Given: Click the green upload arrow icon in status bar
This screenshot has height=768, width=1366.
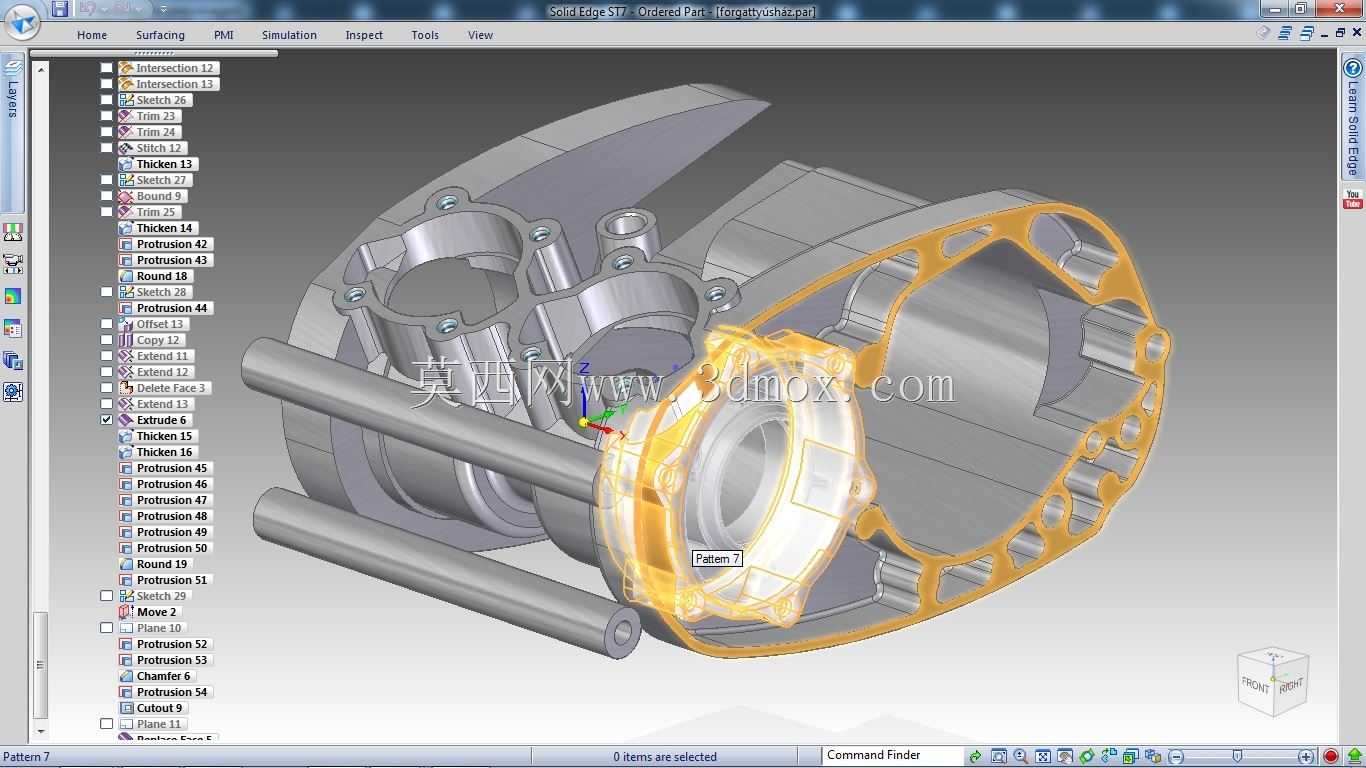Looking at the screenshot, I should 1354,757.
